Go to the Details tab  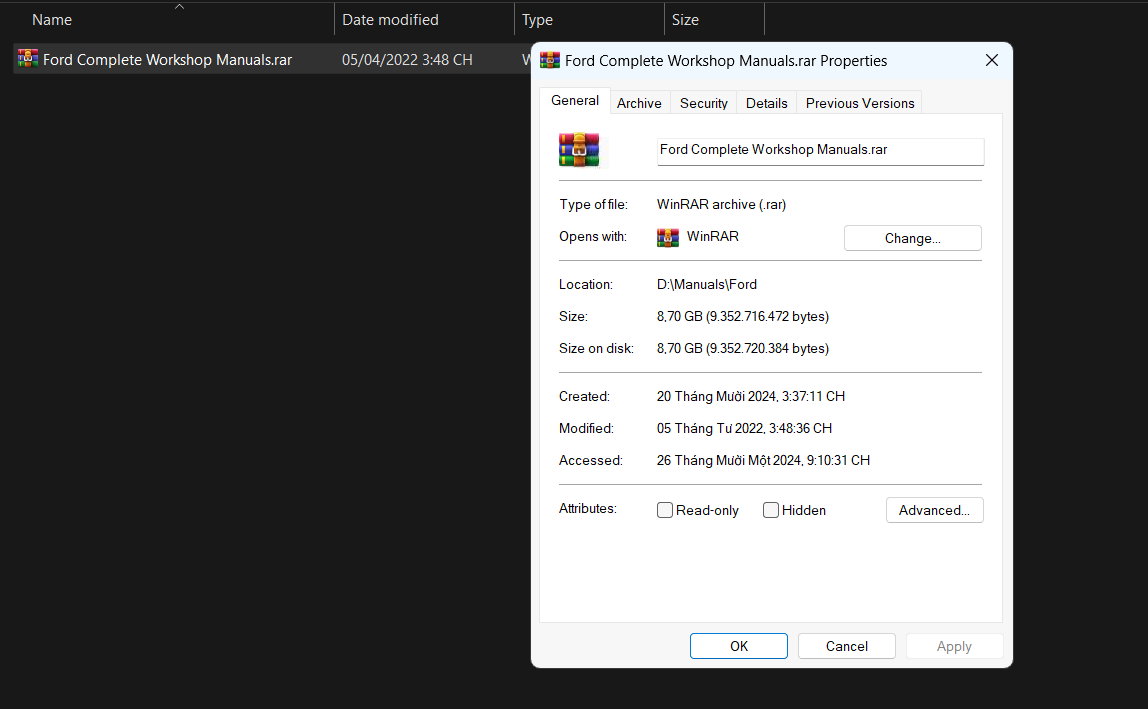[x=767, y=103]
